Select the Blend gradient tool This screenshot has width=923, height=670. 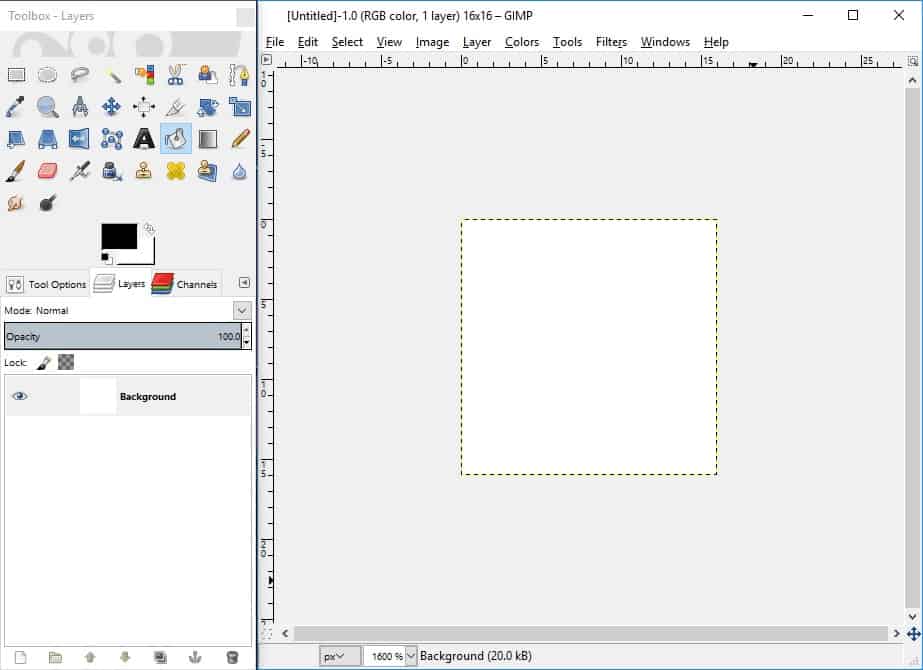[x=207, y=139]
